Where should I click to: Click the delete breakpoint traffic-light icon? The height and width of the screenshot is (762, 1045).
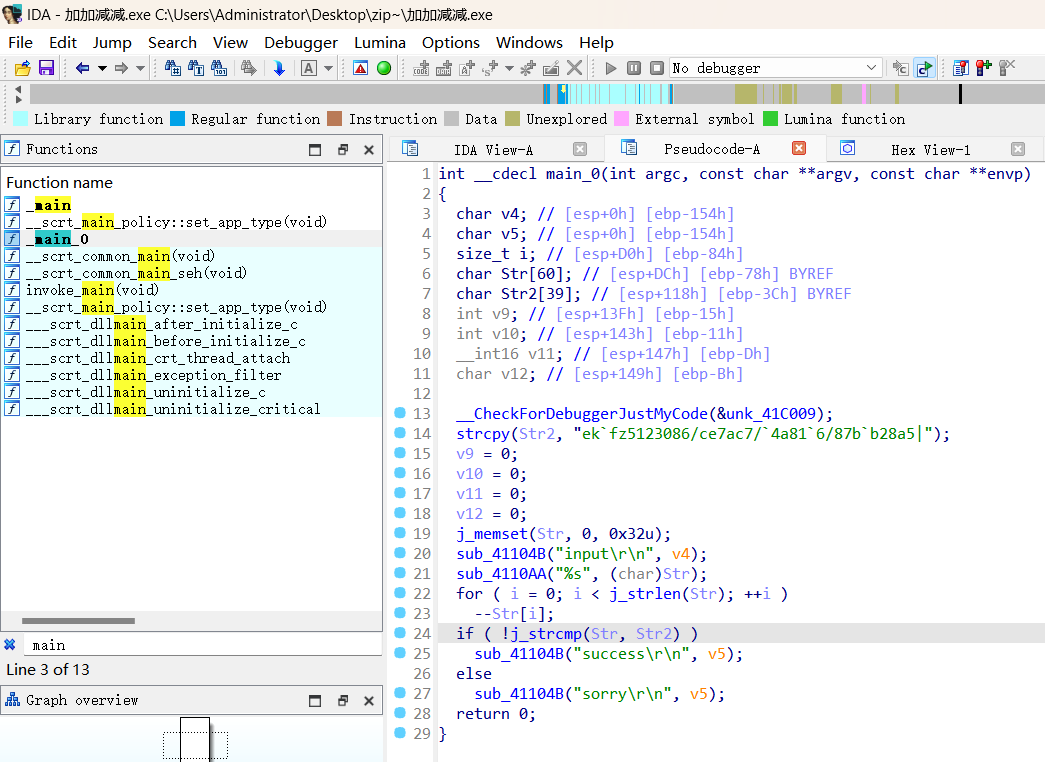[x=1007, y=68]
